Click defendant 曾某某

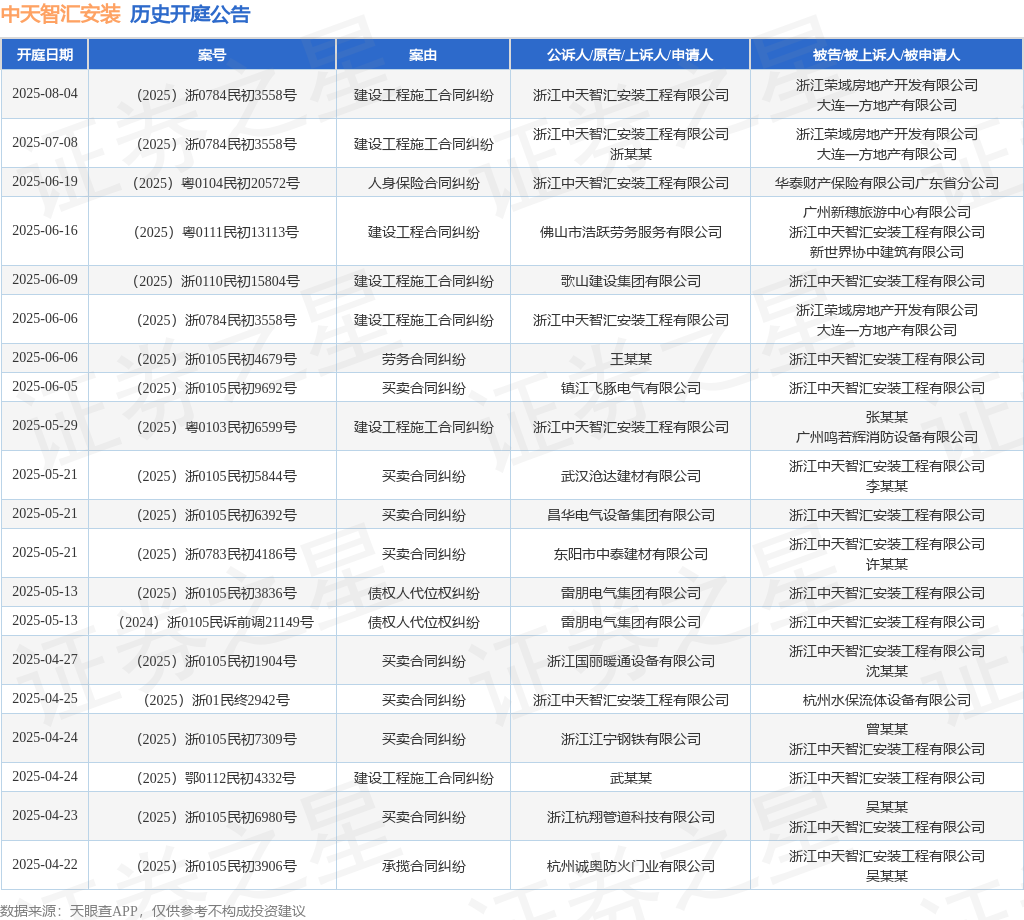[x=887, y=729]
